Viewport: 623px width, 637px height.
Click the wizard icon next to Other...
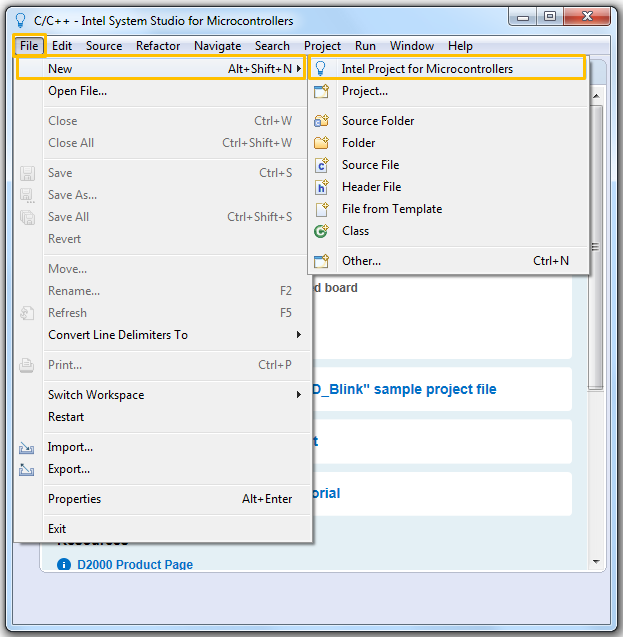click(321, 261)
